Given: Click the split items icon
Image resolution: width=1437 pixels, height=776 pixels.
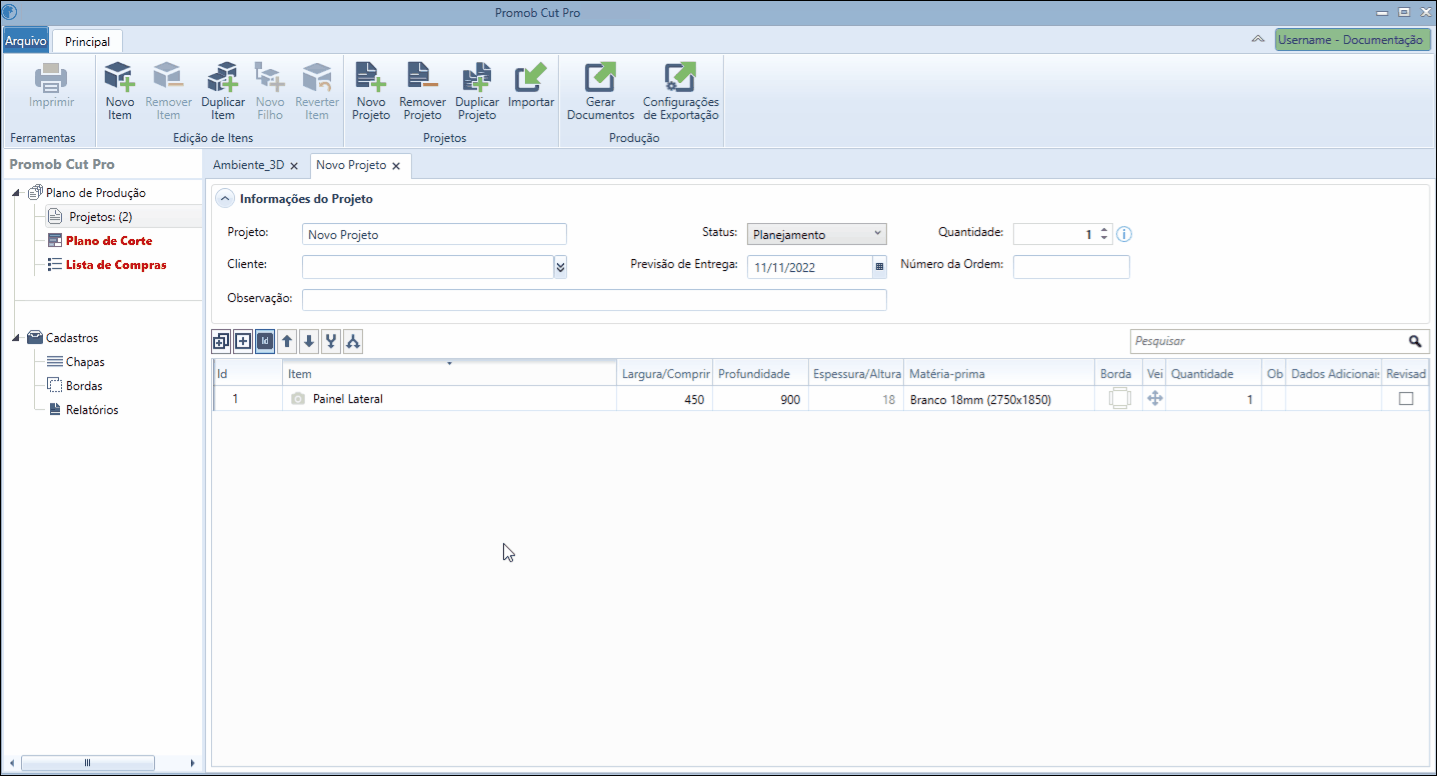Looking at the screenshot, I should click(x=353, y=341).
